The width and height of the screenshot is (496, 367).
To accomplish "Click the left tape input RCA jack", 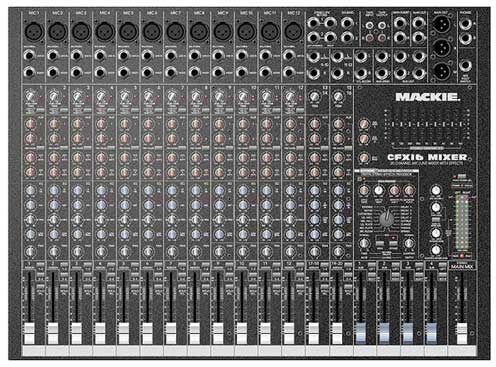I will click(370, 25).
